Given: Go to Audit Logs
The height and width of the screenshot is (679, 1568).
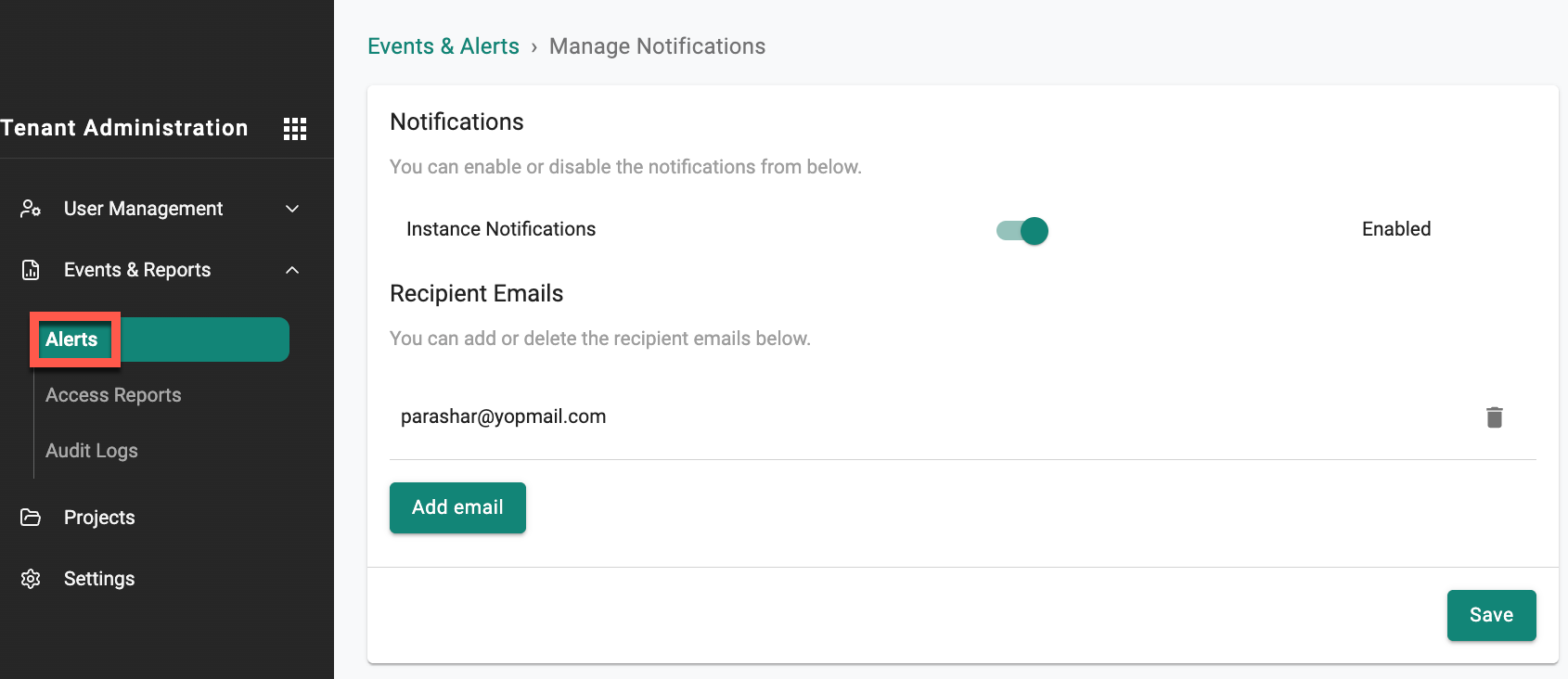Looking at the screenshot, I should coord(92,451).
